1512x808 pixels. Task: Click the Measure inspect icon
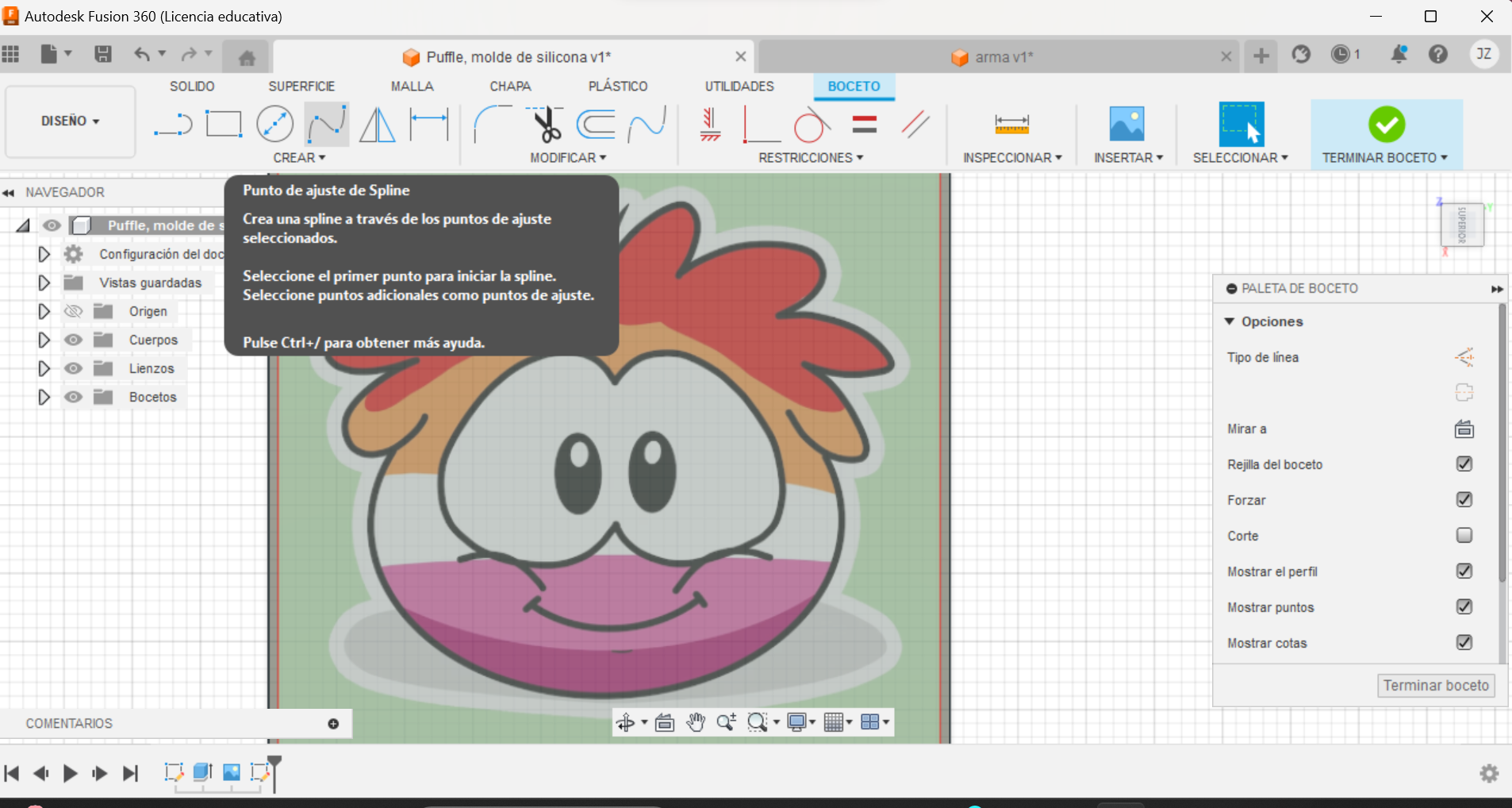[x=1011, y=125]
